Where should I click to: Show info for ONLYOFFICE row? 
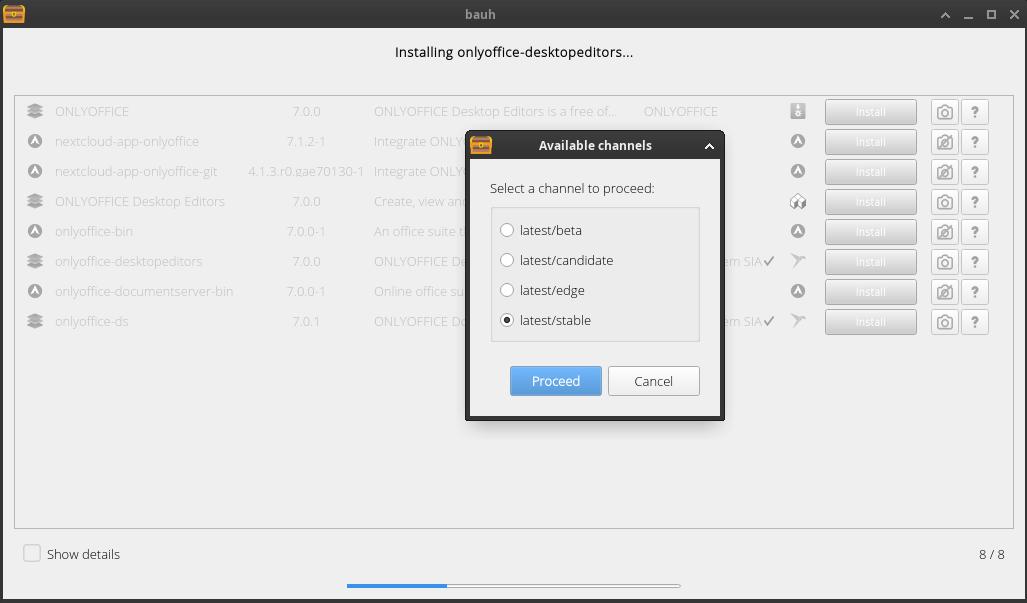click(x=975, y=112)
